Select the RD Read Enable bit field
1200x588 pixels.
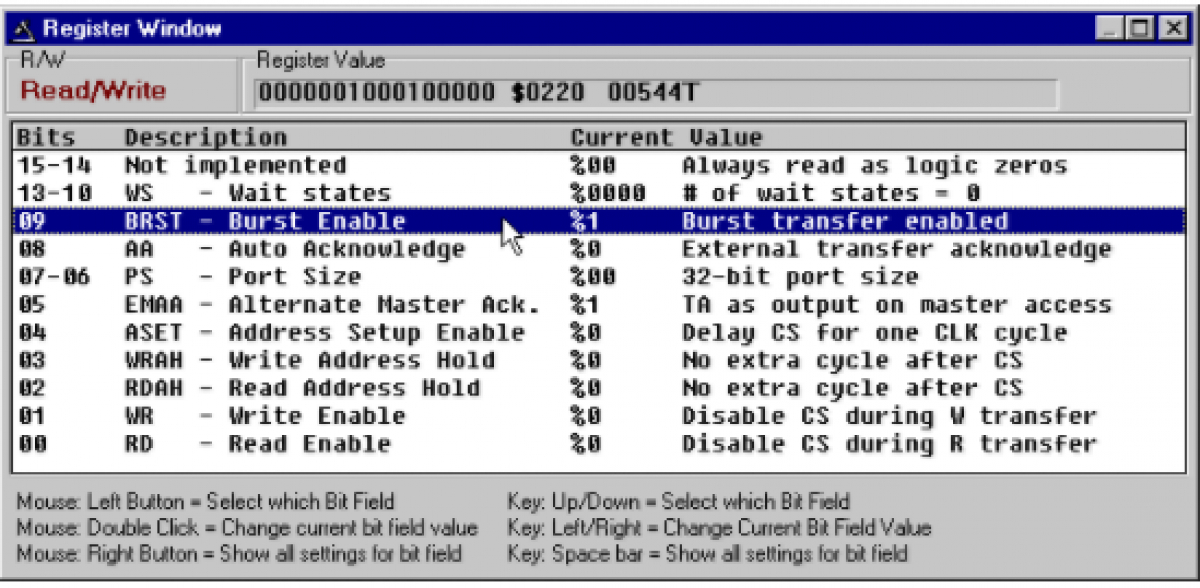[x=257, y=444]
